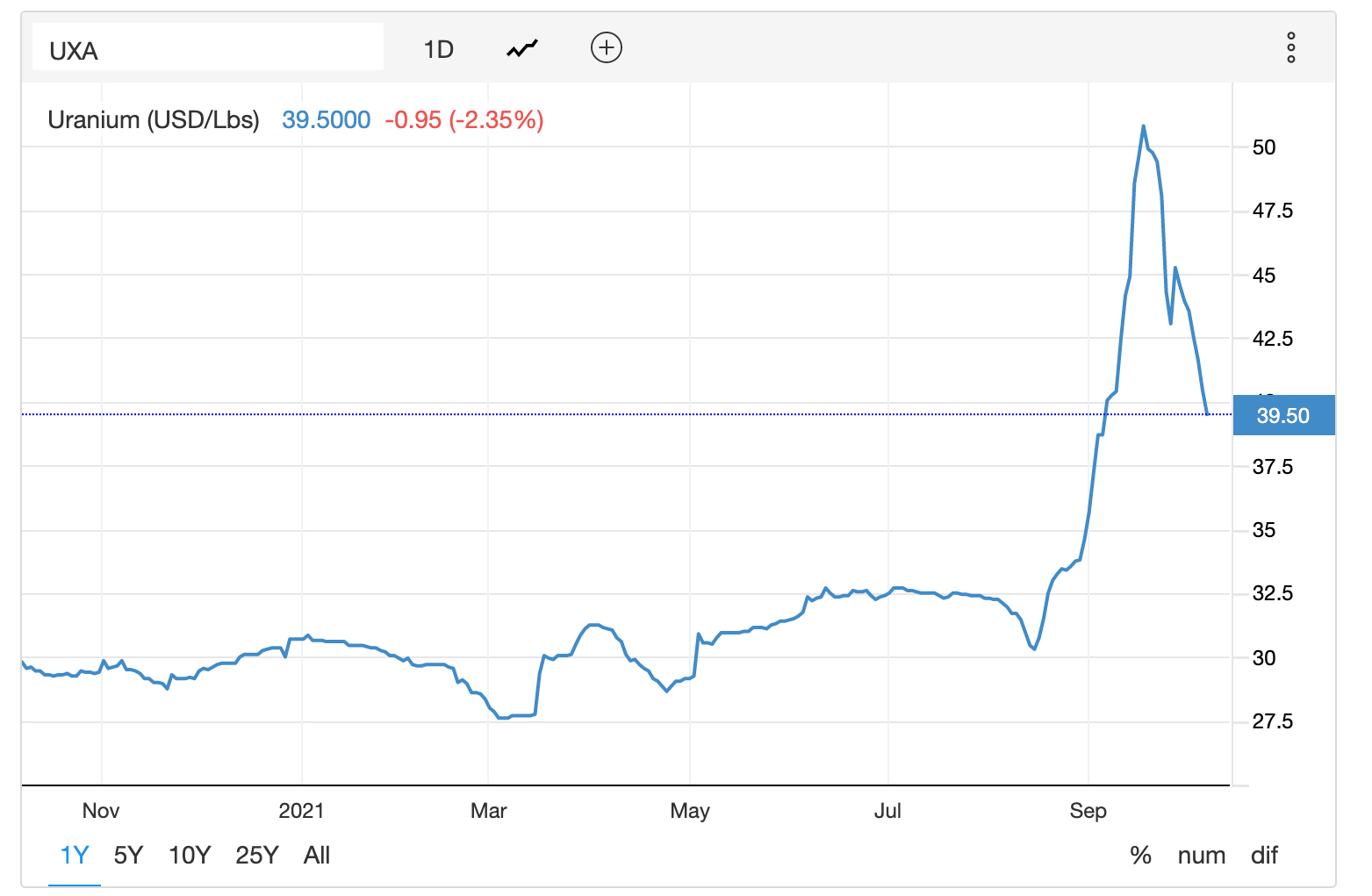Show All available history

click(x=317, y=855)
